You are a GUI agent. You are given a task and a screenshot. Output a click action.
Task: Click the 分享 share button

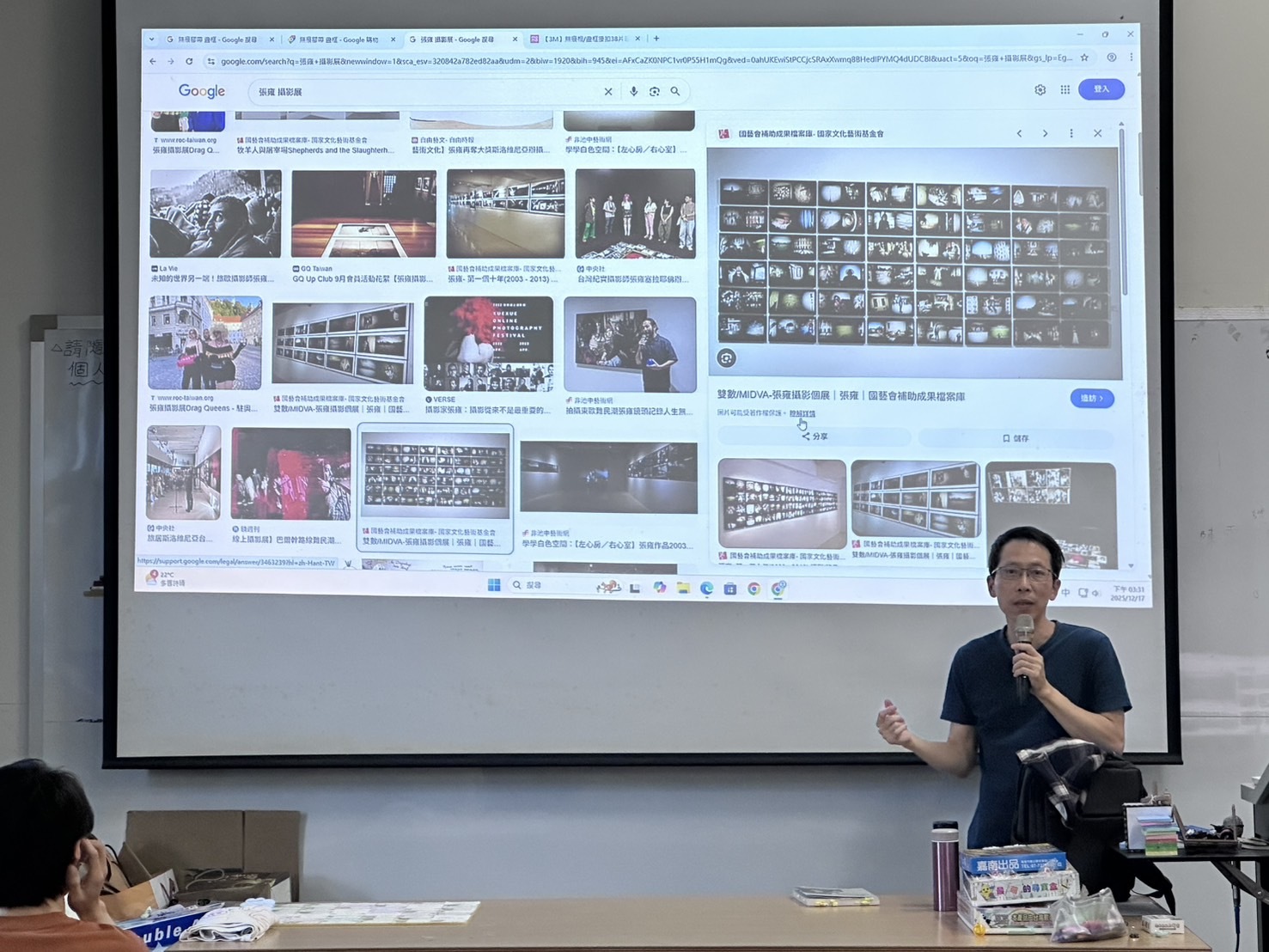click(x=814, y=436)
